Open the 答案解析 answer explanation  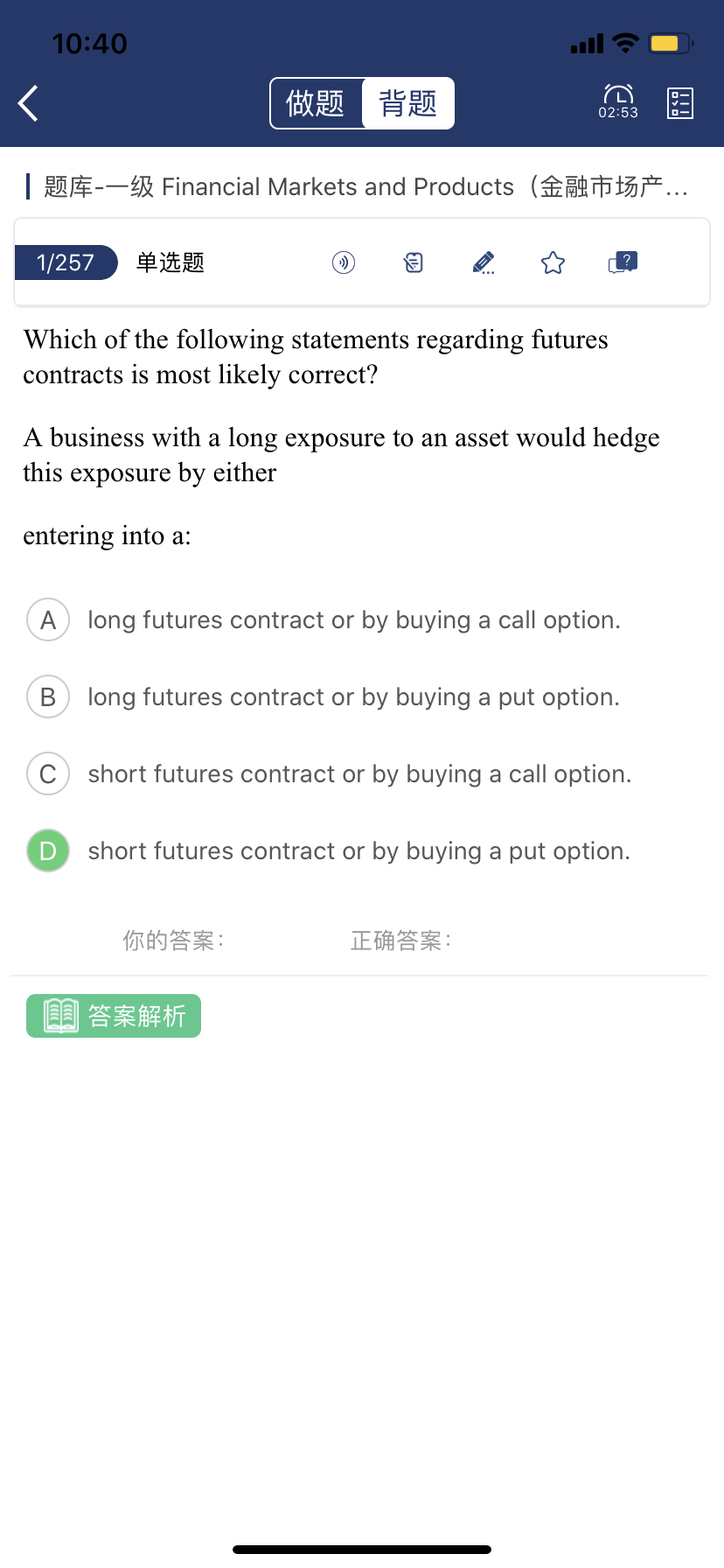click(114, 1016)
